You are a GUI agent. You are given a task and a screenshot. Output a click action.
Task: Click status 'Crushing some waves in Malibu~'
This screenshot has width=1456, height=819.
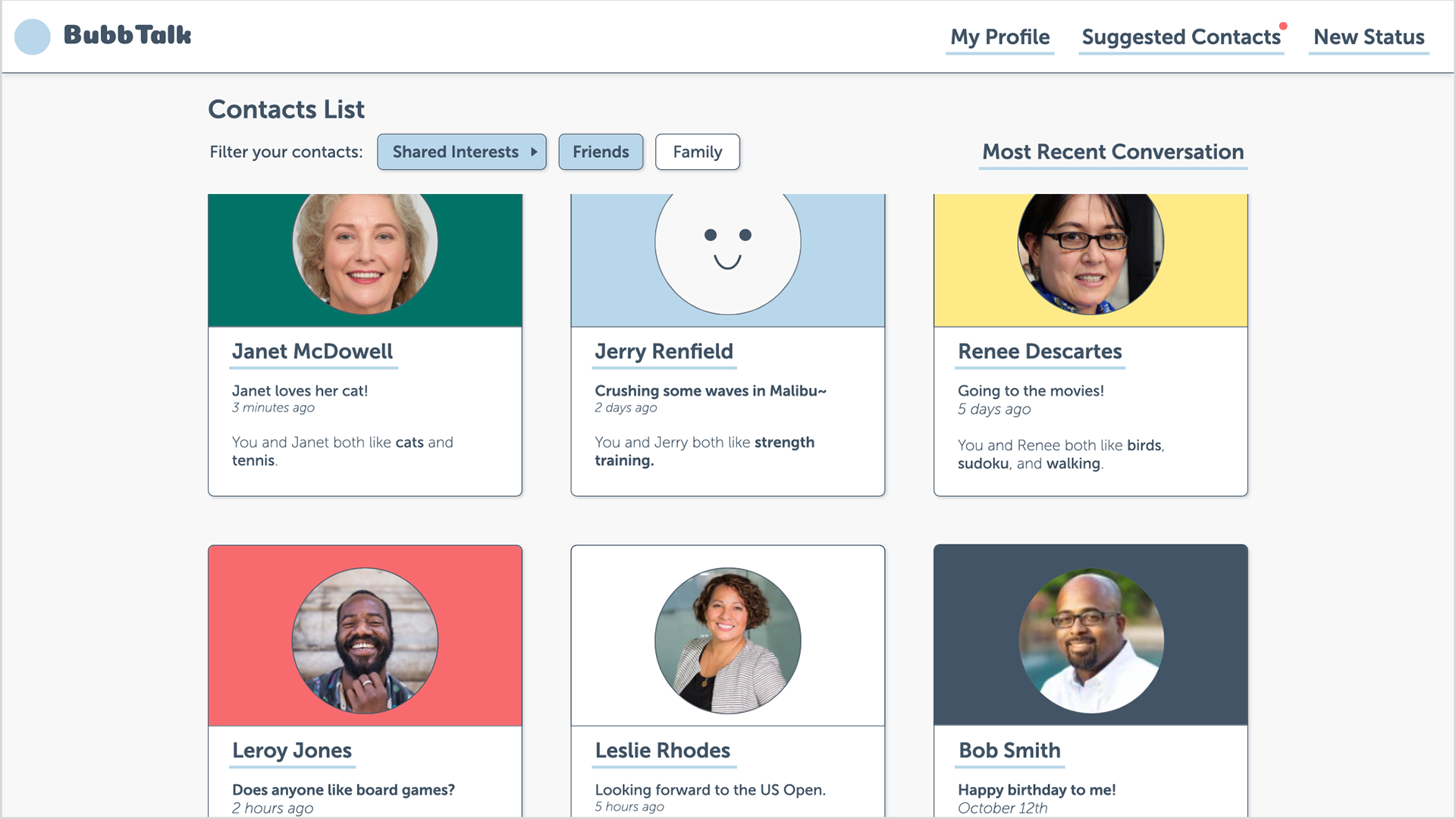[711, 391]
